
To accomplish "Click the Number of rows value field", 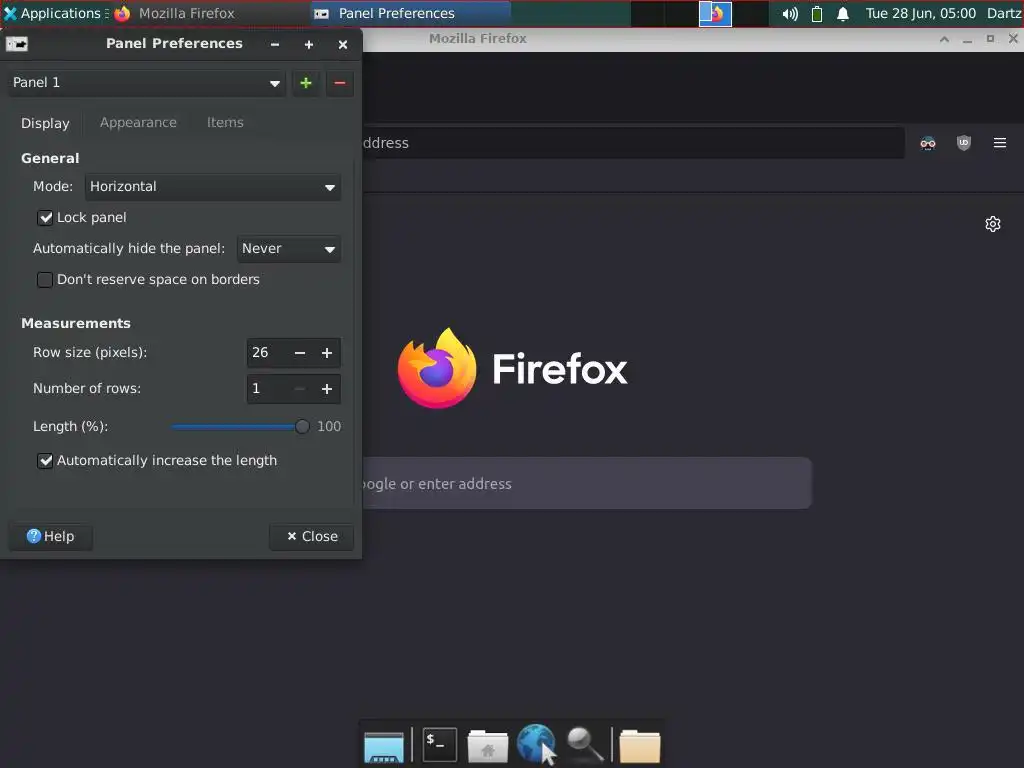I will [x=266, y=389].
